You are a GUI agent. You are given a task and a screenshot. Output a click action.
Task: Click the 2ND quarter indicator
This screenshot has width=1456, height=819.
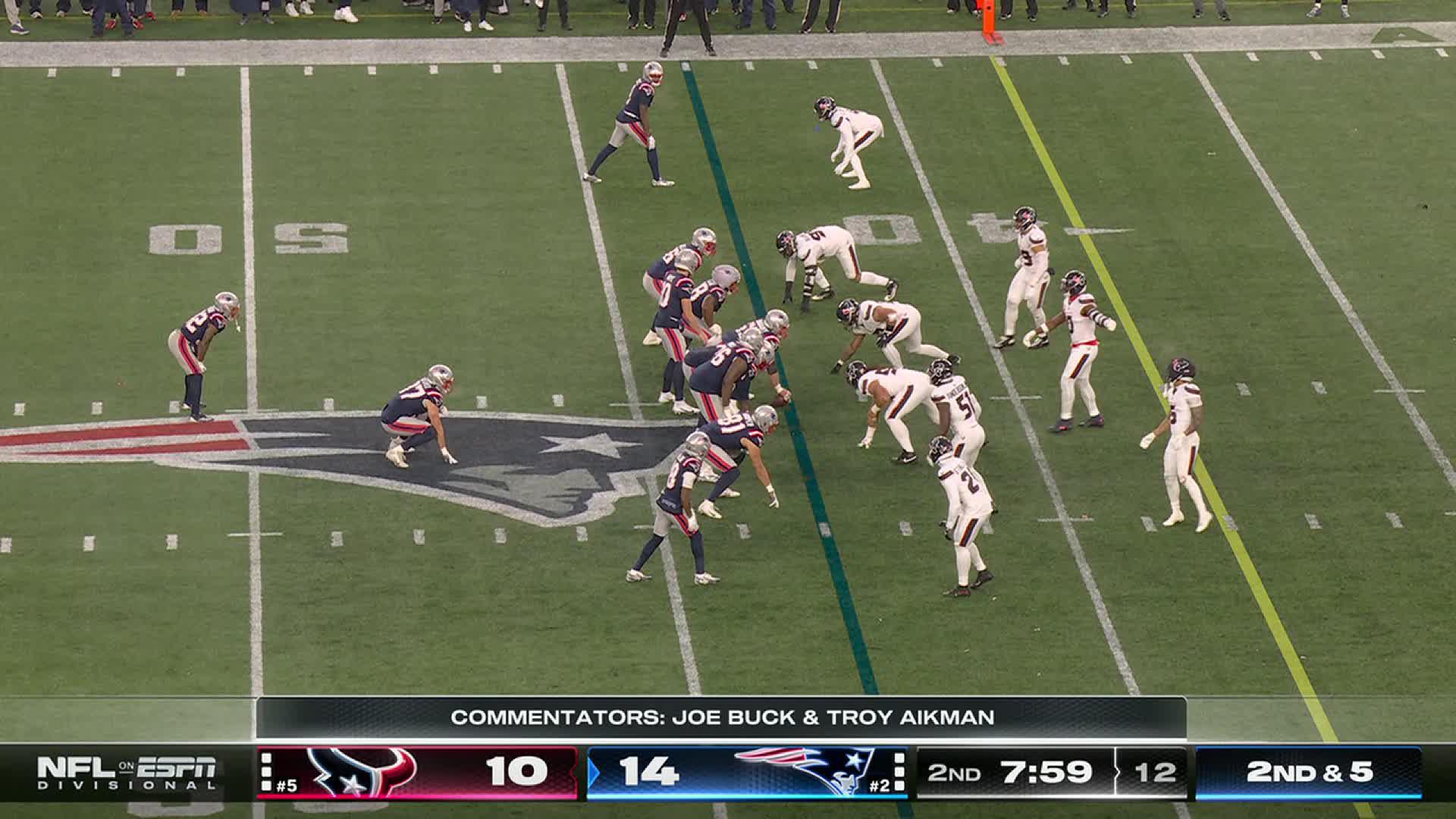point(954,773)
